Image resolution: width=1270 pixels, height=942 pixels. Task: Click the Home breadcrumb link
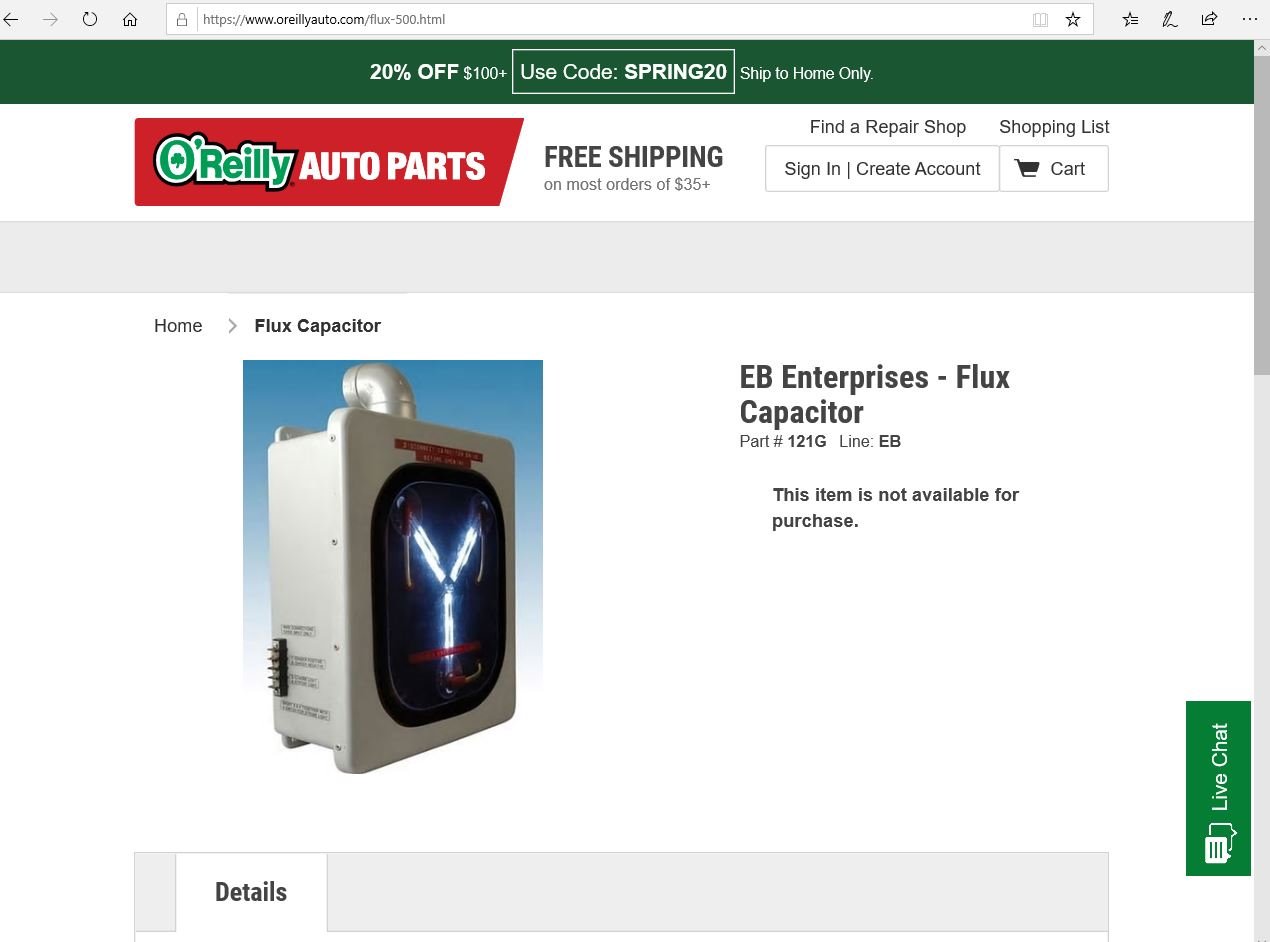178,326
